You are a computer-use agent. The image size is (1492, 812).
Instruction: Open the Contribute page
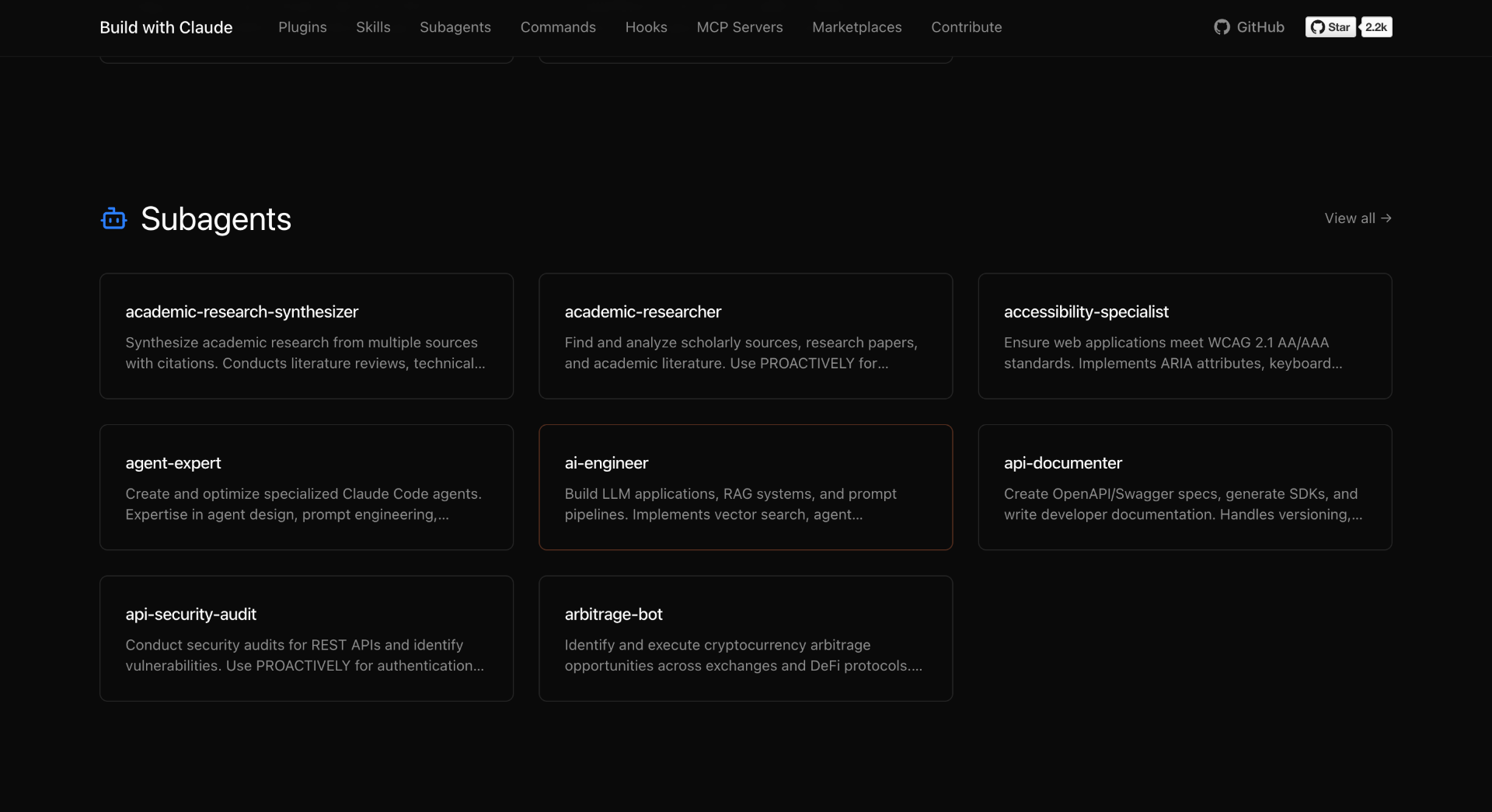(x=966, y=27)
